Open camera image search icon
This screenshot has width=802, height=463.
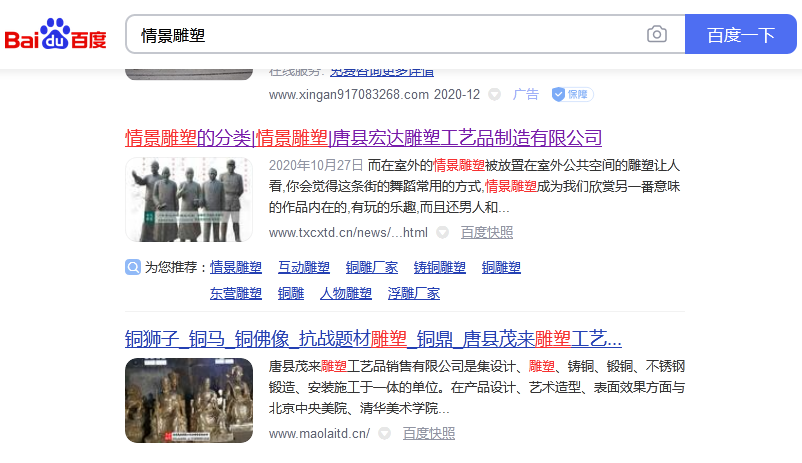657,34
